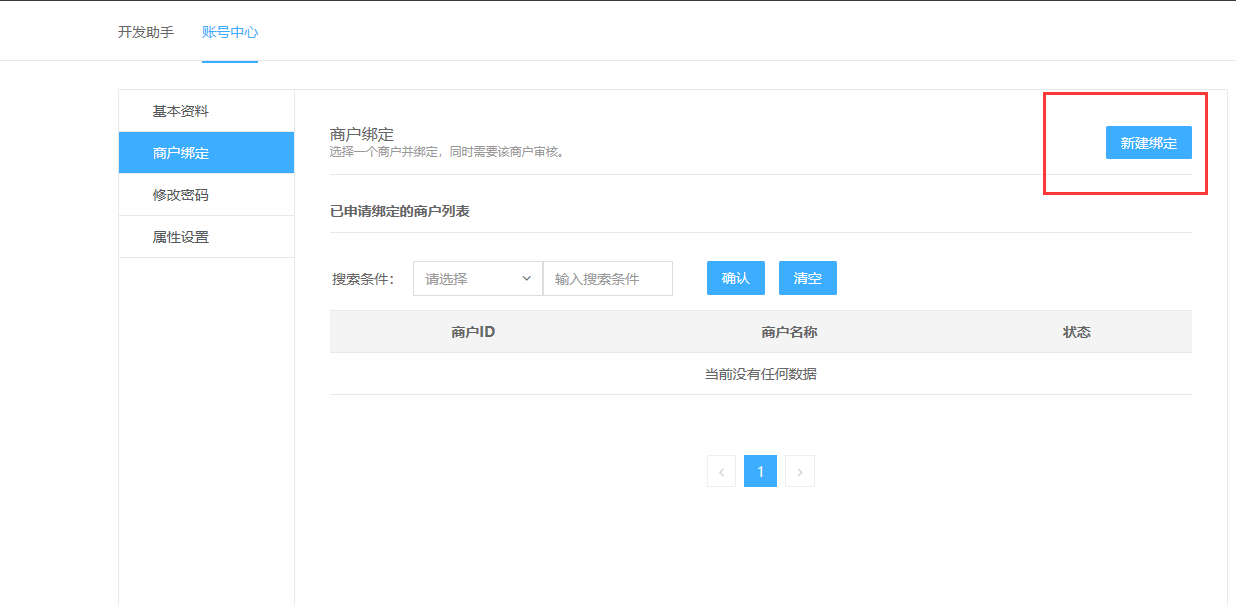
Task: Select 基本资料 in the sidebar
Action: [181, 111]
